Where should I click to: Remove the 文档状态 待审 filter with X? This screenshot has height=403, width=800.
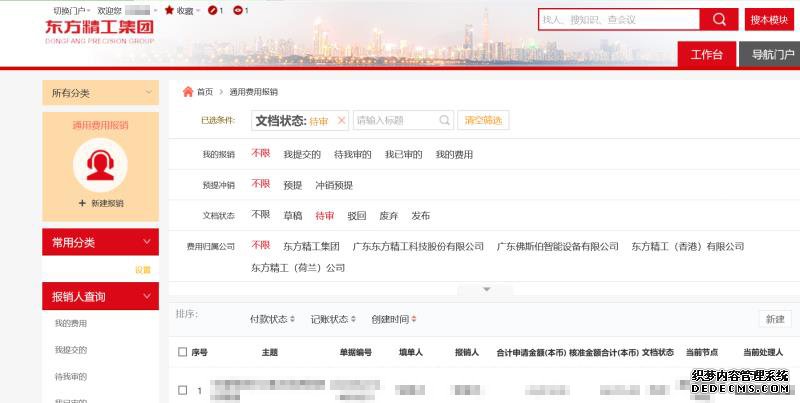pos(341,121)
